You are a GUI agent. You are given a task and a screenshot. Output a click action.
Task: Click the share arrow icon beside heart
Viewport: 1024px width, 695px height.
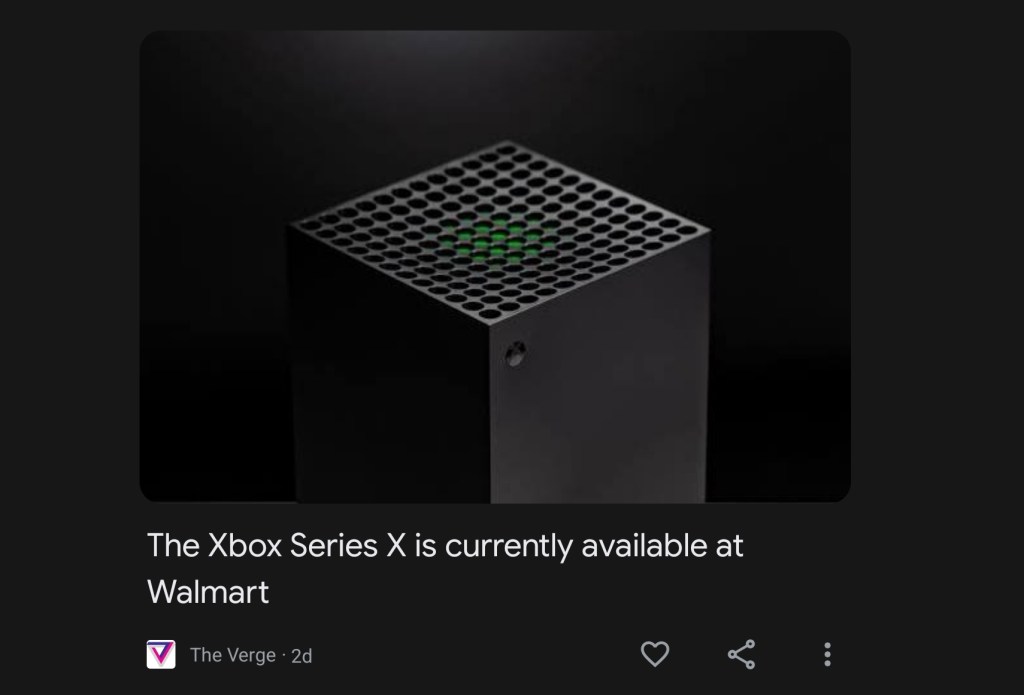(x=741, y=654)
